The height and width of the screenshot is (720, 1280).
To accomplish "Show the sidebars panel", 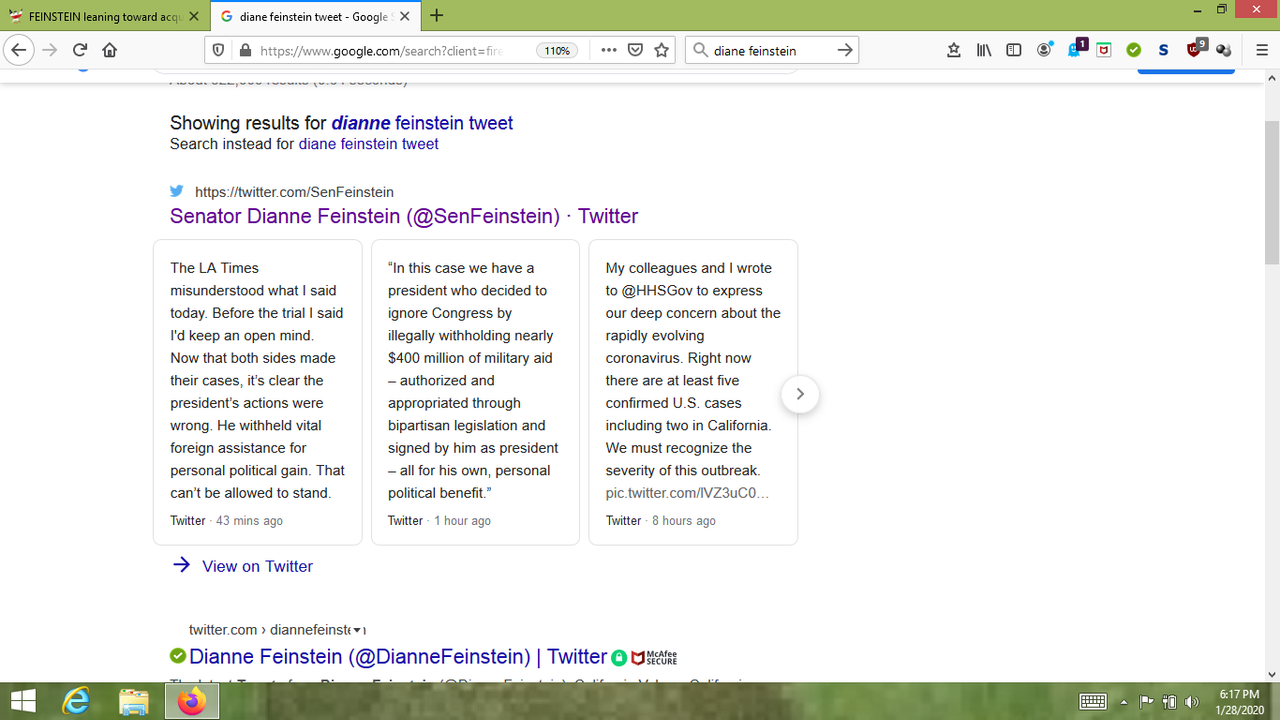I will coord(1014,50).
